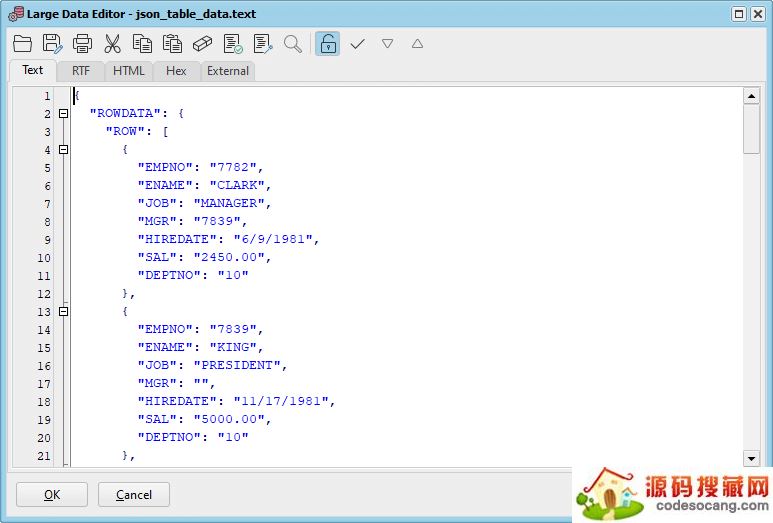This screenshot has width=773, height=523.
Task: Click the value "MANAGER"
Action: pos(229,203)
